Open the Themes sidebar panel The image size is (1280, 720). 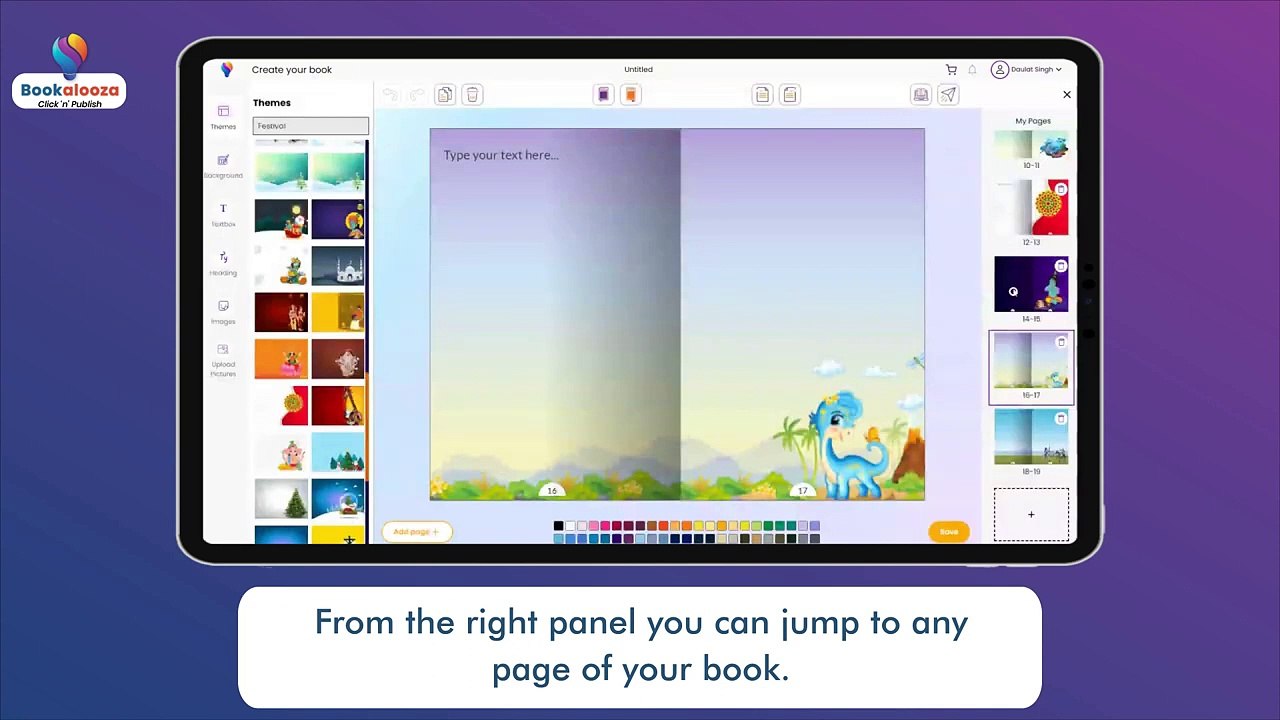click(x=223, y=117)
